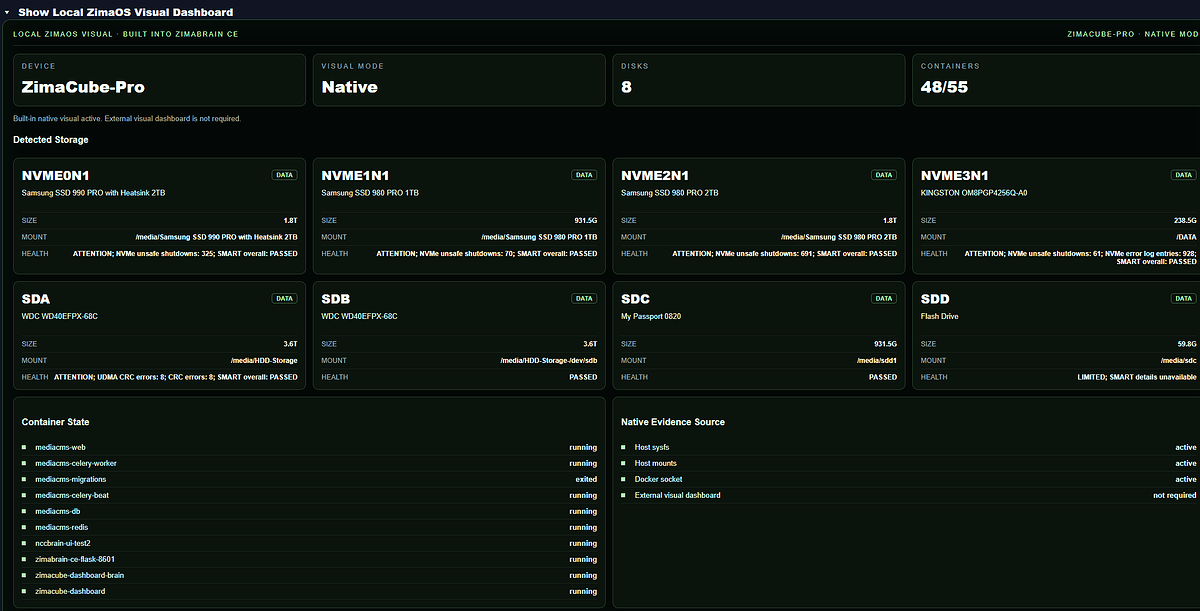Viewport: 1200px width, 611px height.
Task: Select the NVME0N1 drive title
Action: (x=57, y=175)
